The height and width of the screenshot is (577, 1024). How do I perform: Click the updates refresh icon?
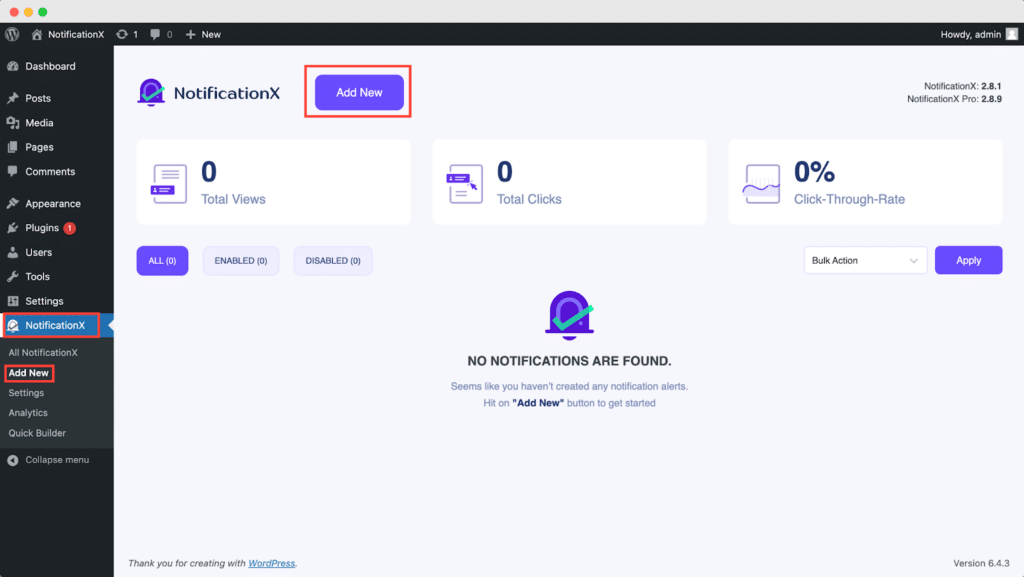click(121, 34)
